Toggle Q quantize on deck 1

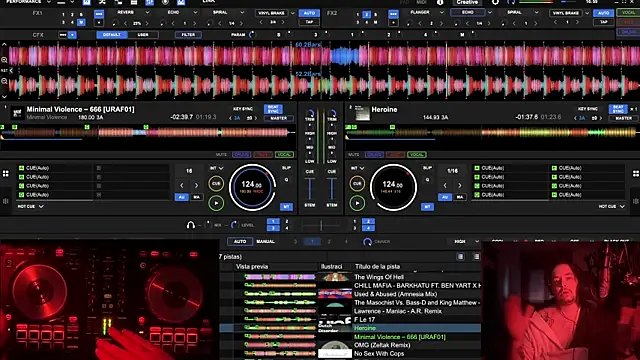(287, 180)
